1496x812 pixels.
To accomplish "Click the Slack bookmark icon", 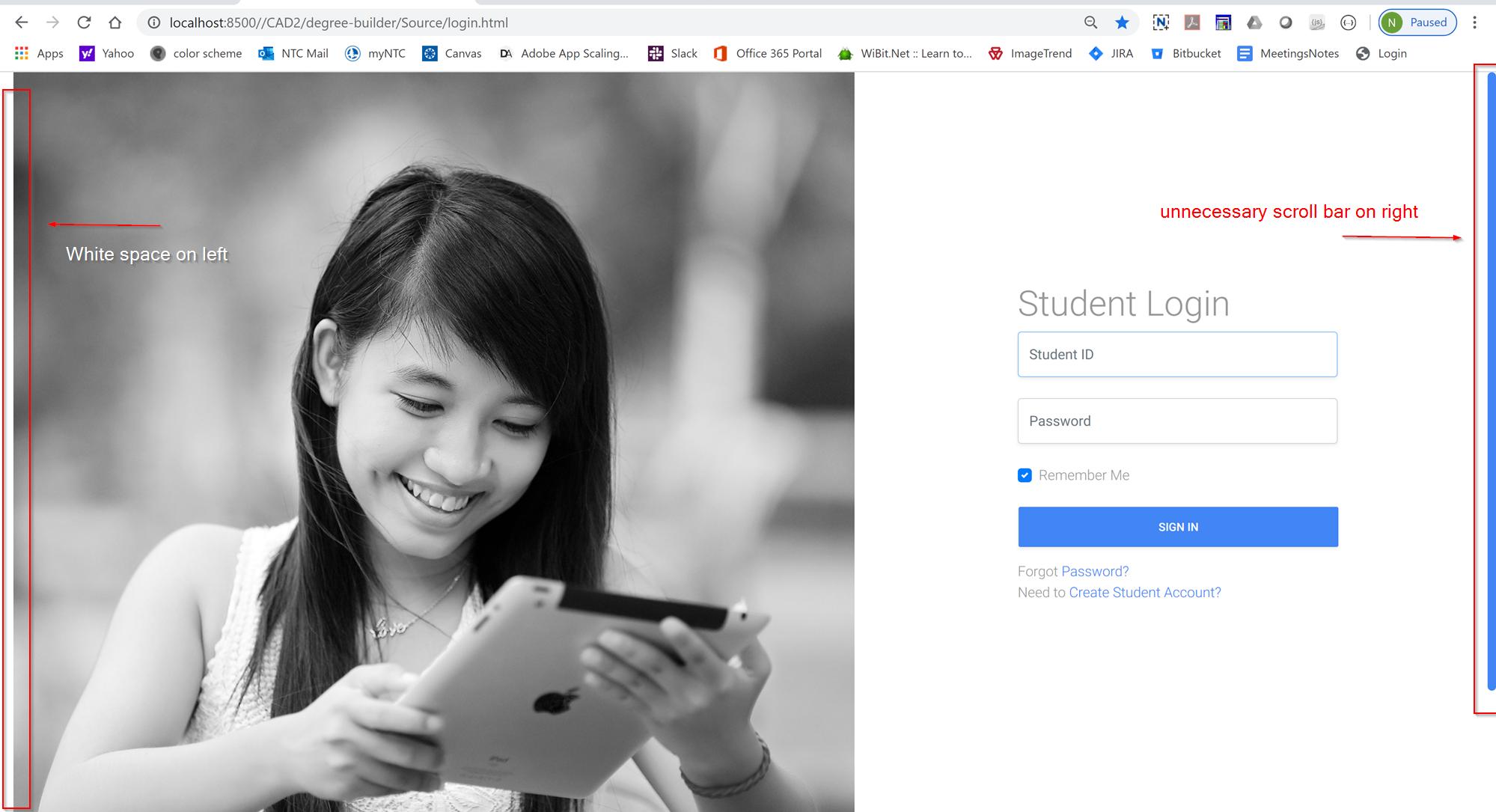I will tap(656, 53).
